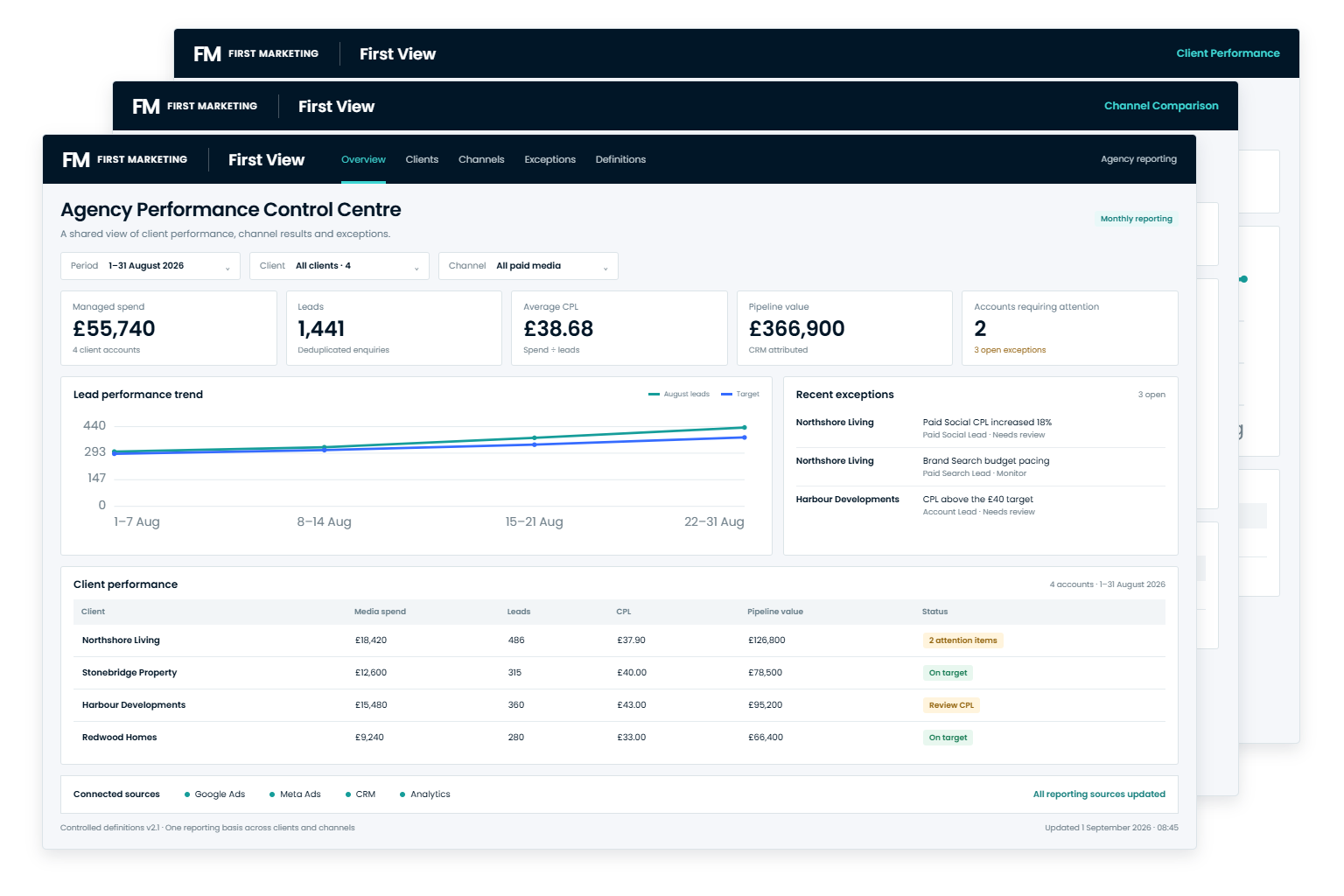Switch to the Channels tab

pyautogui.click(x=481, y=159)
